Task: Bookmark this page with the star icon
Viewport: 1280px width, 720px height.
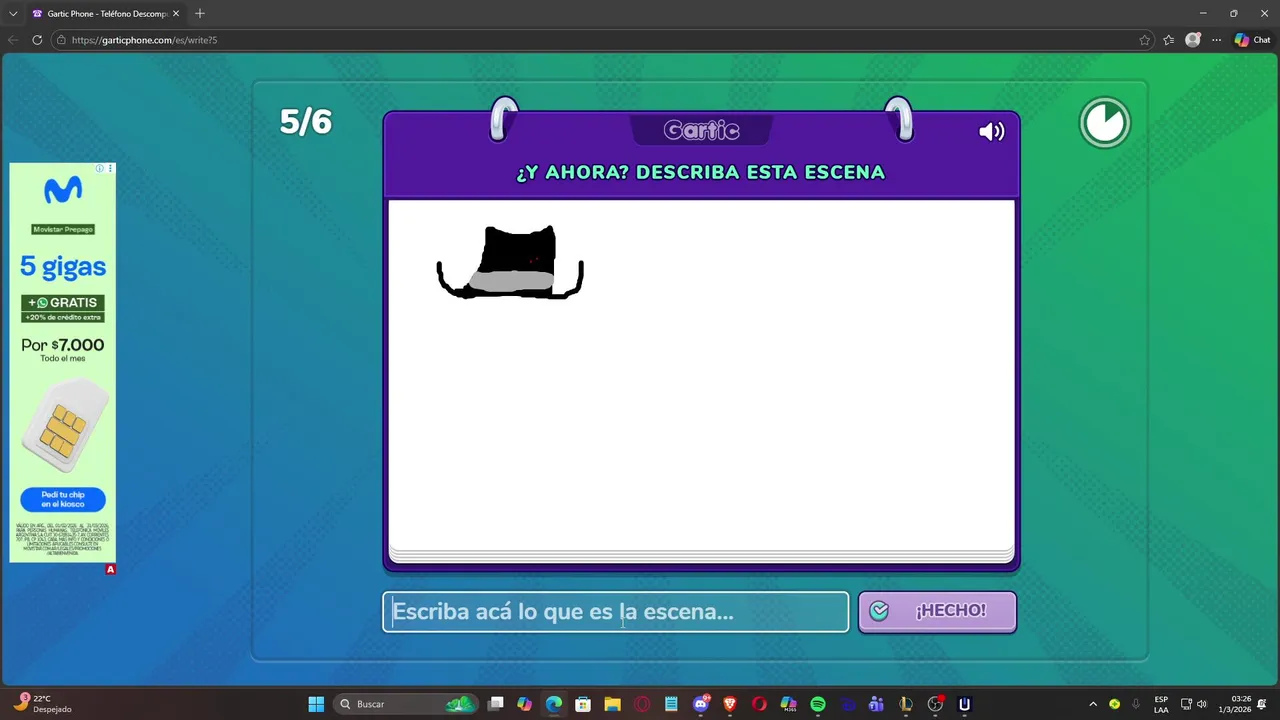Action: pyautogui.click(x=1144, y=40)
